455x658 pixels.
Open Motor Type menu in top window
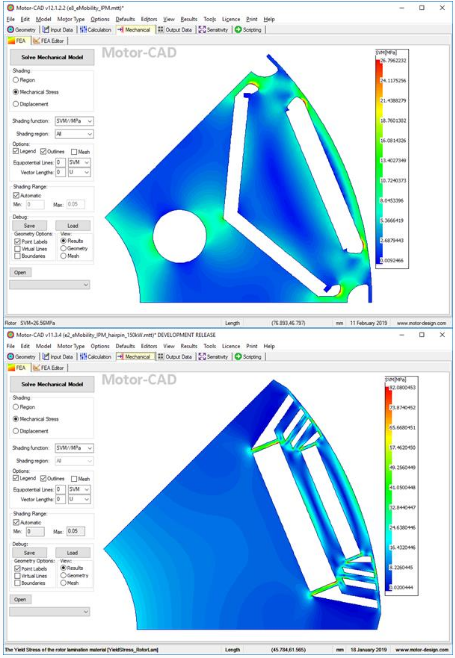tap(71, 19)
